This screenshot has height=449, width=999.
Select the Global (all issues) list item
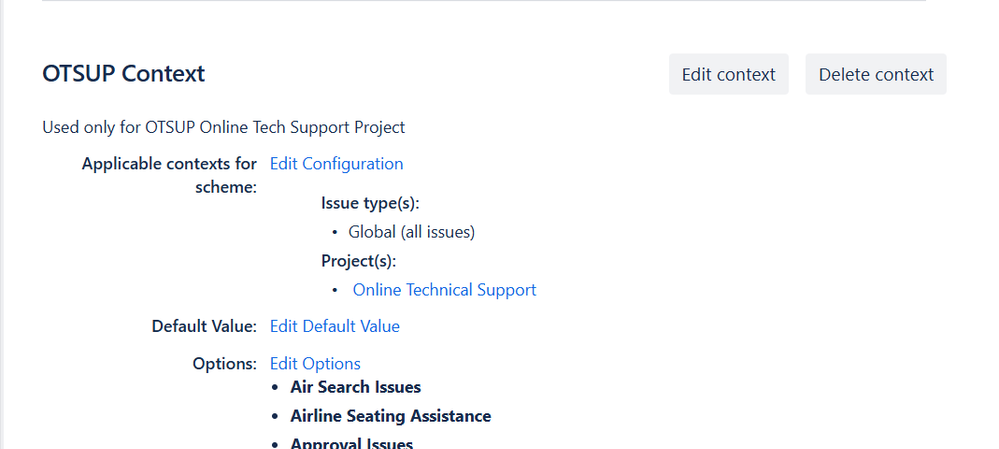click(411, 232)
